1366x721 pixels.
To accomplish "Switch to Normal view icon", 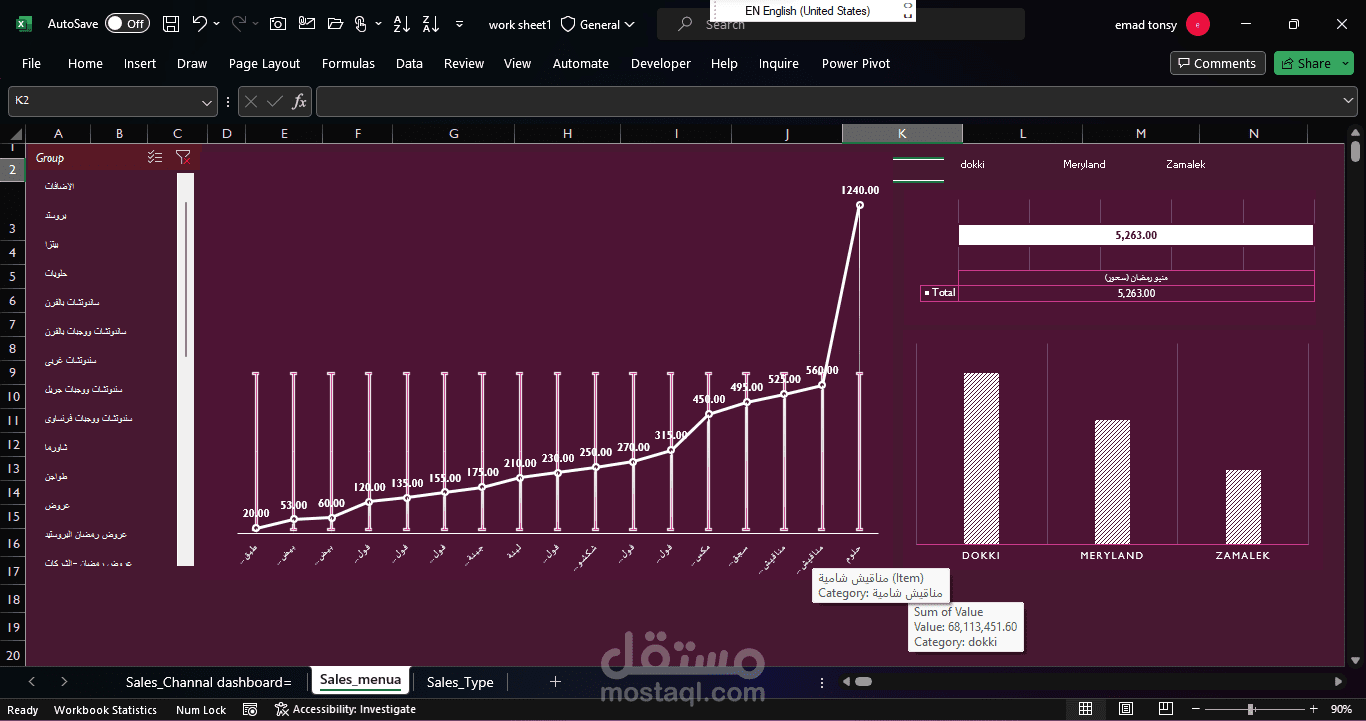I will 1085,709.
